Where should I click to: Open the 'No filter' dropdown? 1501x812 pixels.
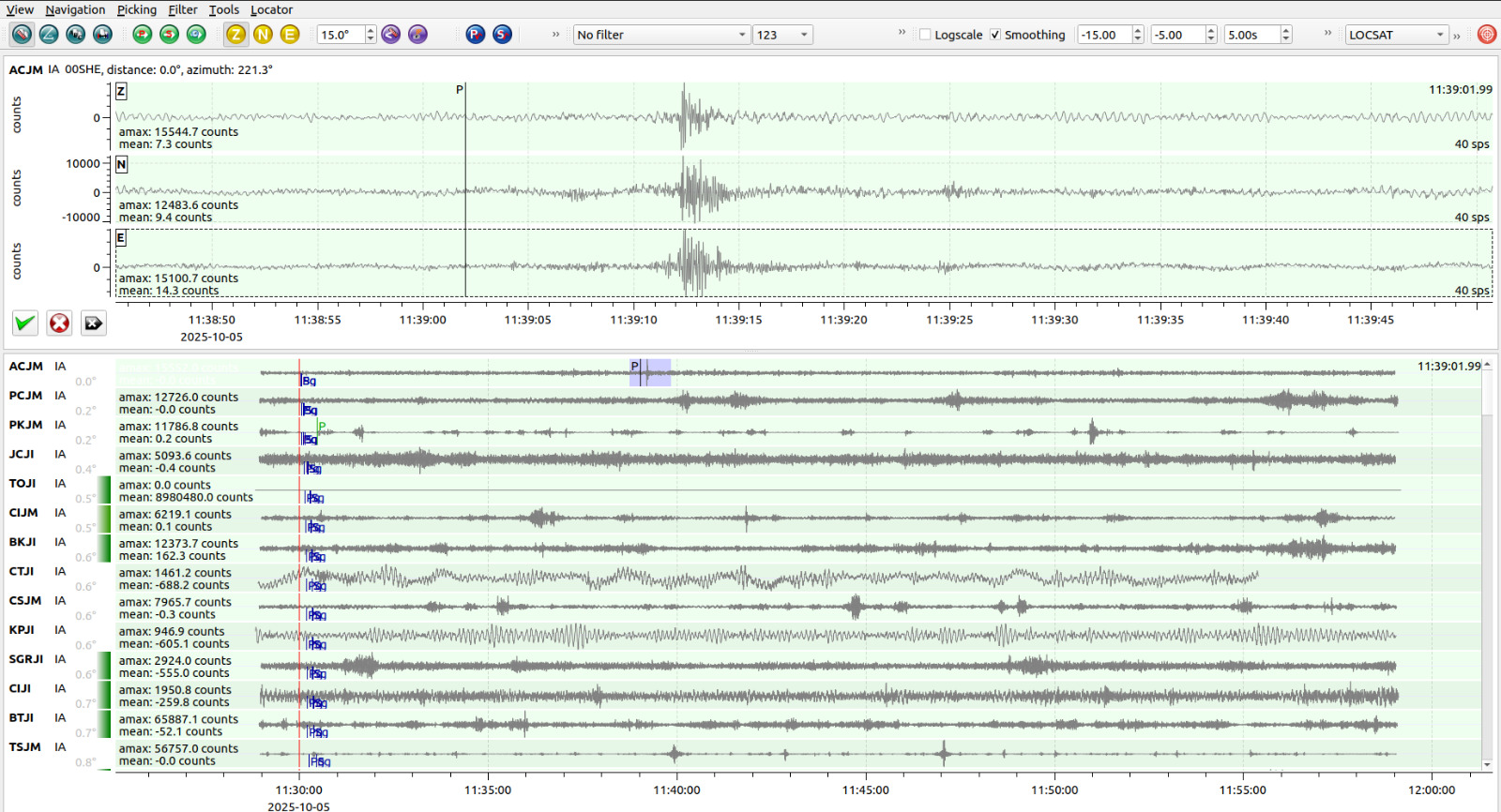tap(661, 35)
